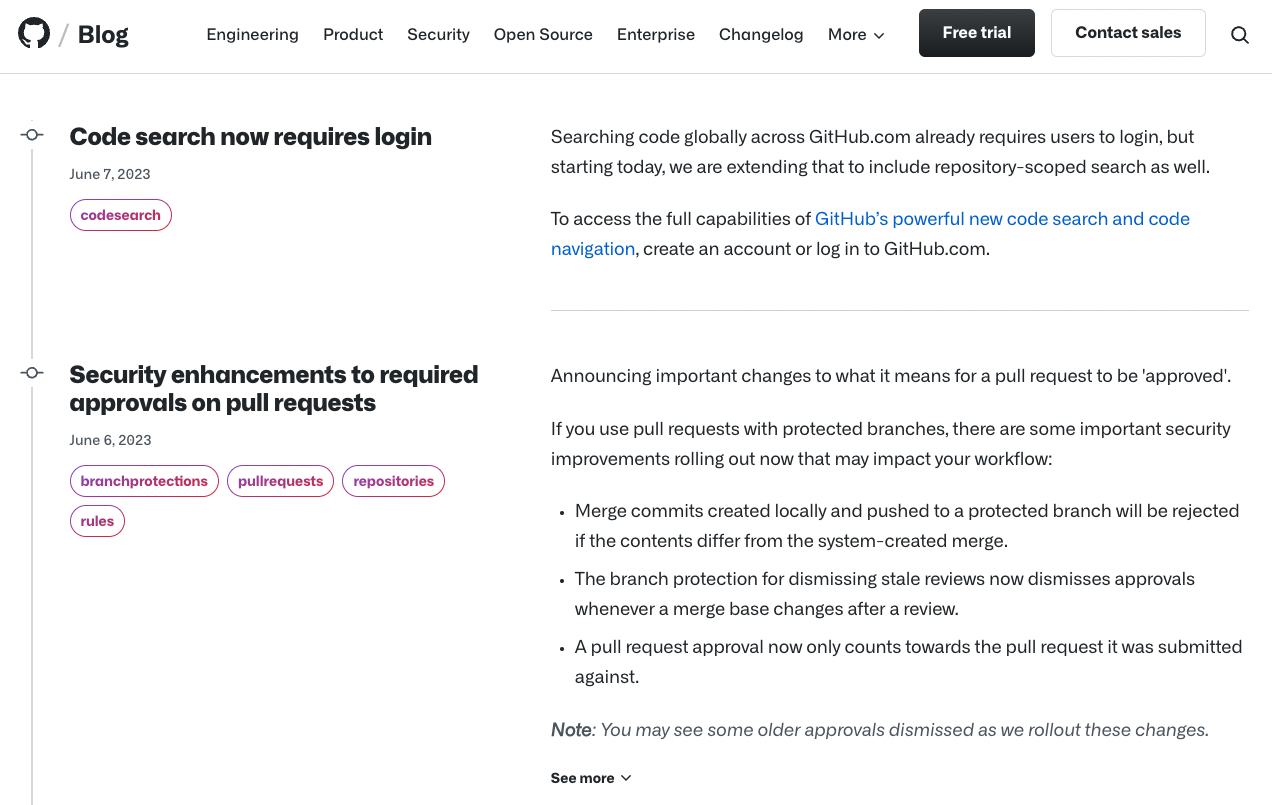This screenshot has width=1272, height=805.
Task: View the Changelog page
Action: coord(761,34)
